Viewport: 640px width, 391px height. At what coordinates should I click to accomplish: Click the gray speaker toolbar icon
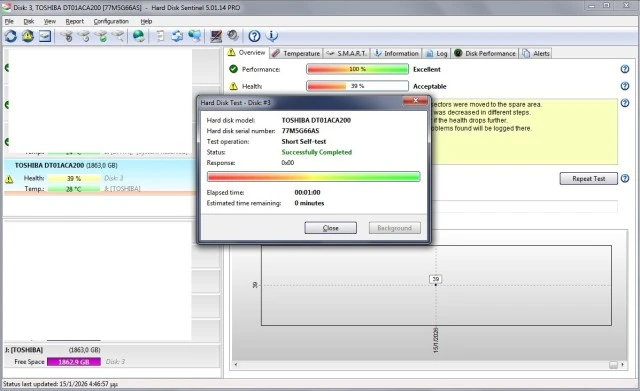[233, 36]
